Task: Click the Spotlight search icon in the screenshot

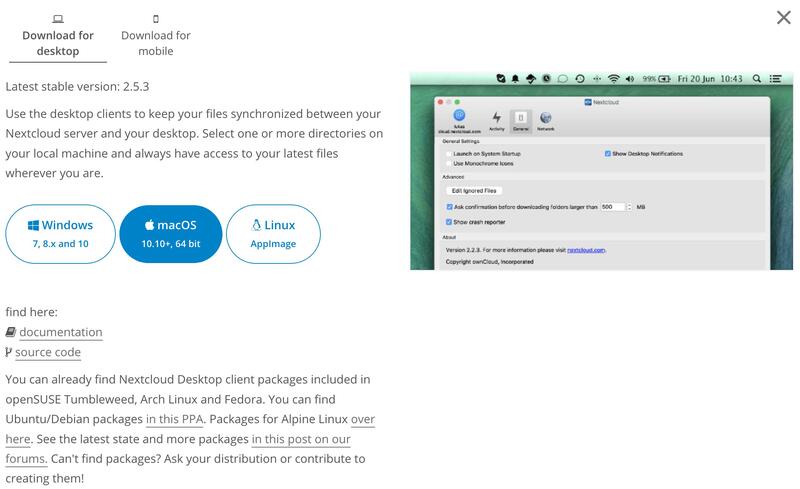Action: tap(757, 79)
